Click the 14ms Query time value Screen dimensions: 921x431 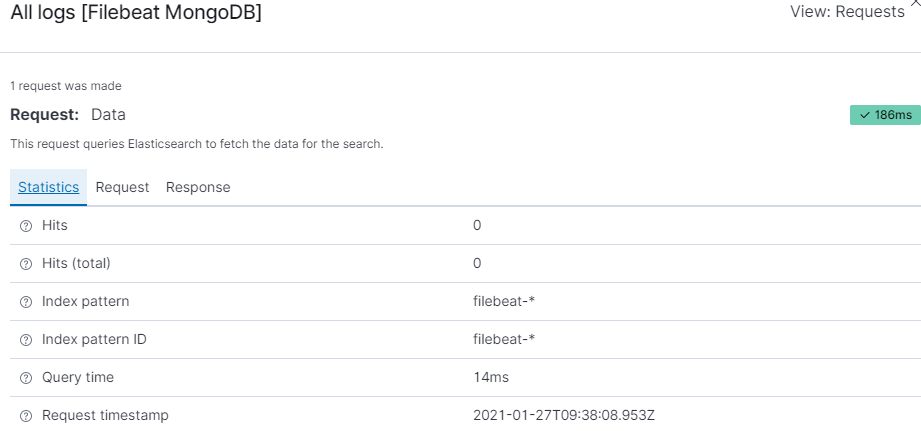pyautogui.click(x=490, y=377)
